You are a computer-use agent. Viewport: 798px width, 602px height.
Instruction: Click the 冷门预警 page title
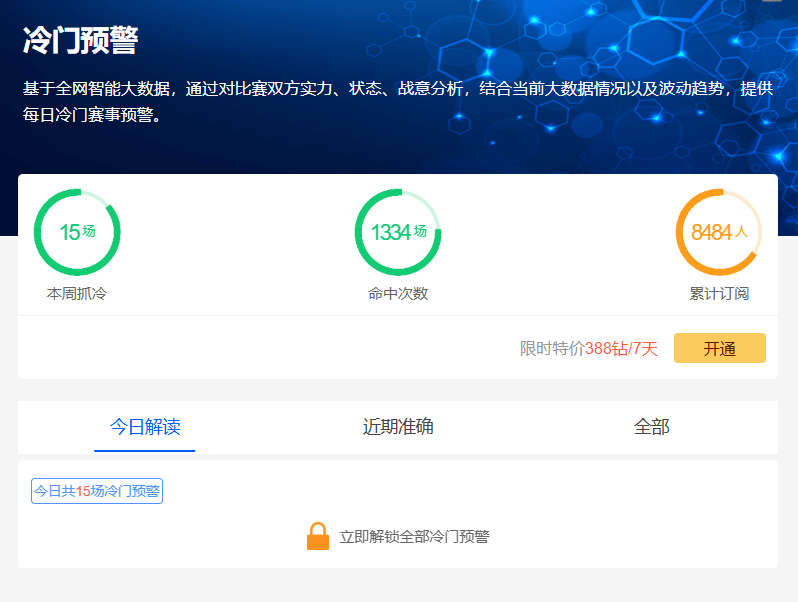click(x=80, y=41)
